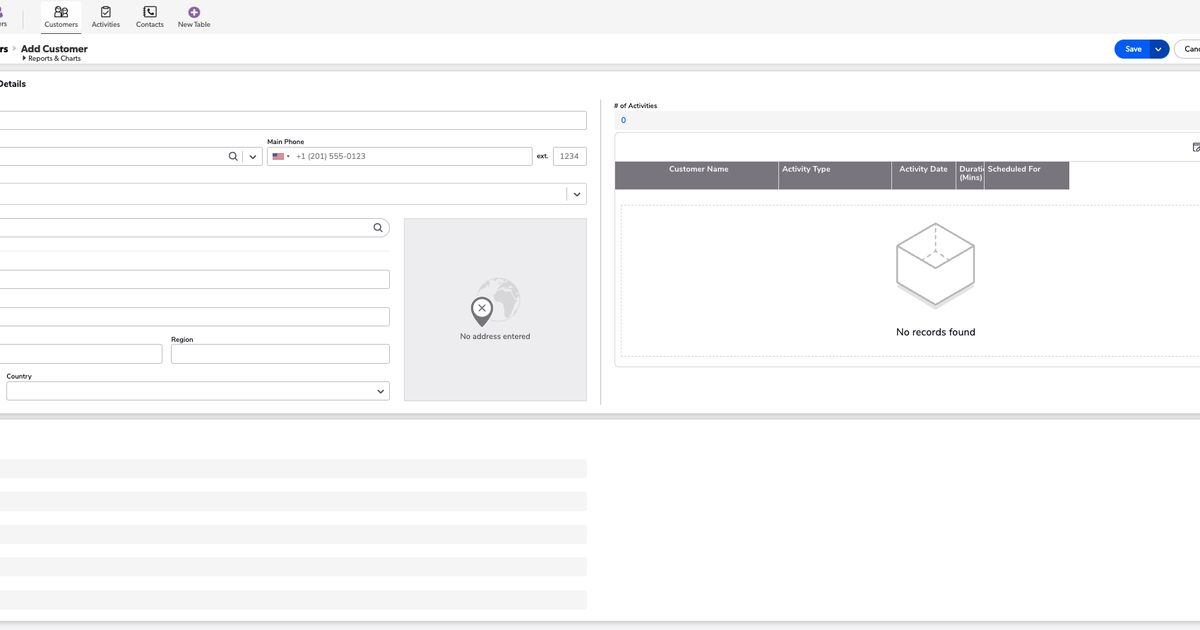Open the chevron dropdown next to Main Phone
Image resolution: width=1200 pixels, height=630 pixels.
tap(253, 157)
